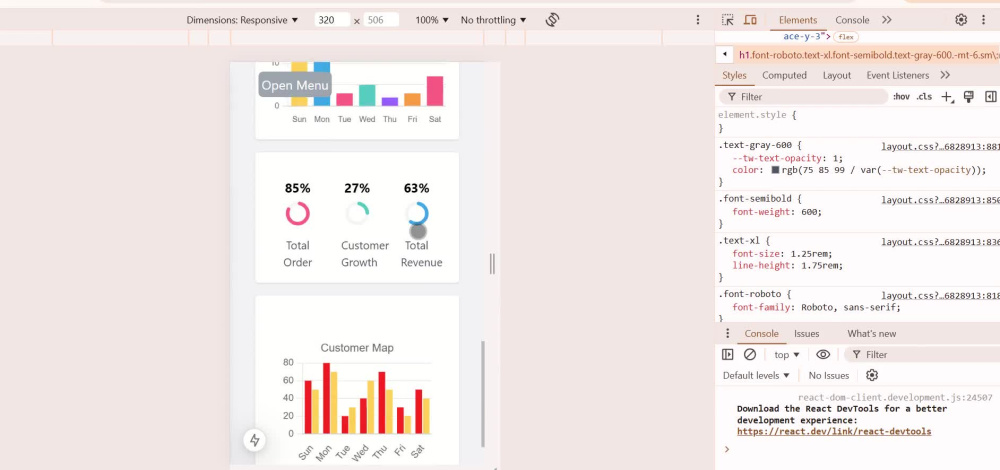Toggle the .cls element classes panel
This screenshot has height=470, width=1000.
pyautogui.click(x=924, y=97)
